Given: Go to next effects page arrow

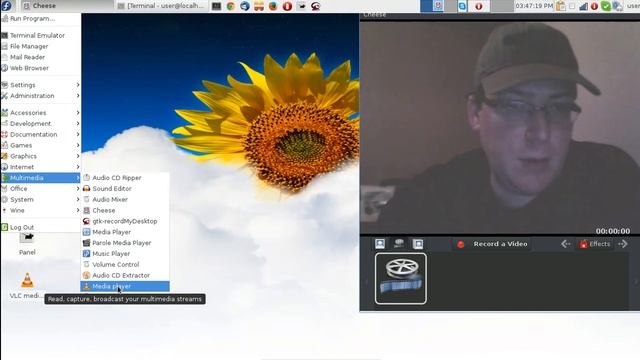Looking at the screenshot, I should tap(623, 244).
